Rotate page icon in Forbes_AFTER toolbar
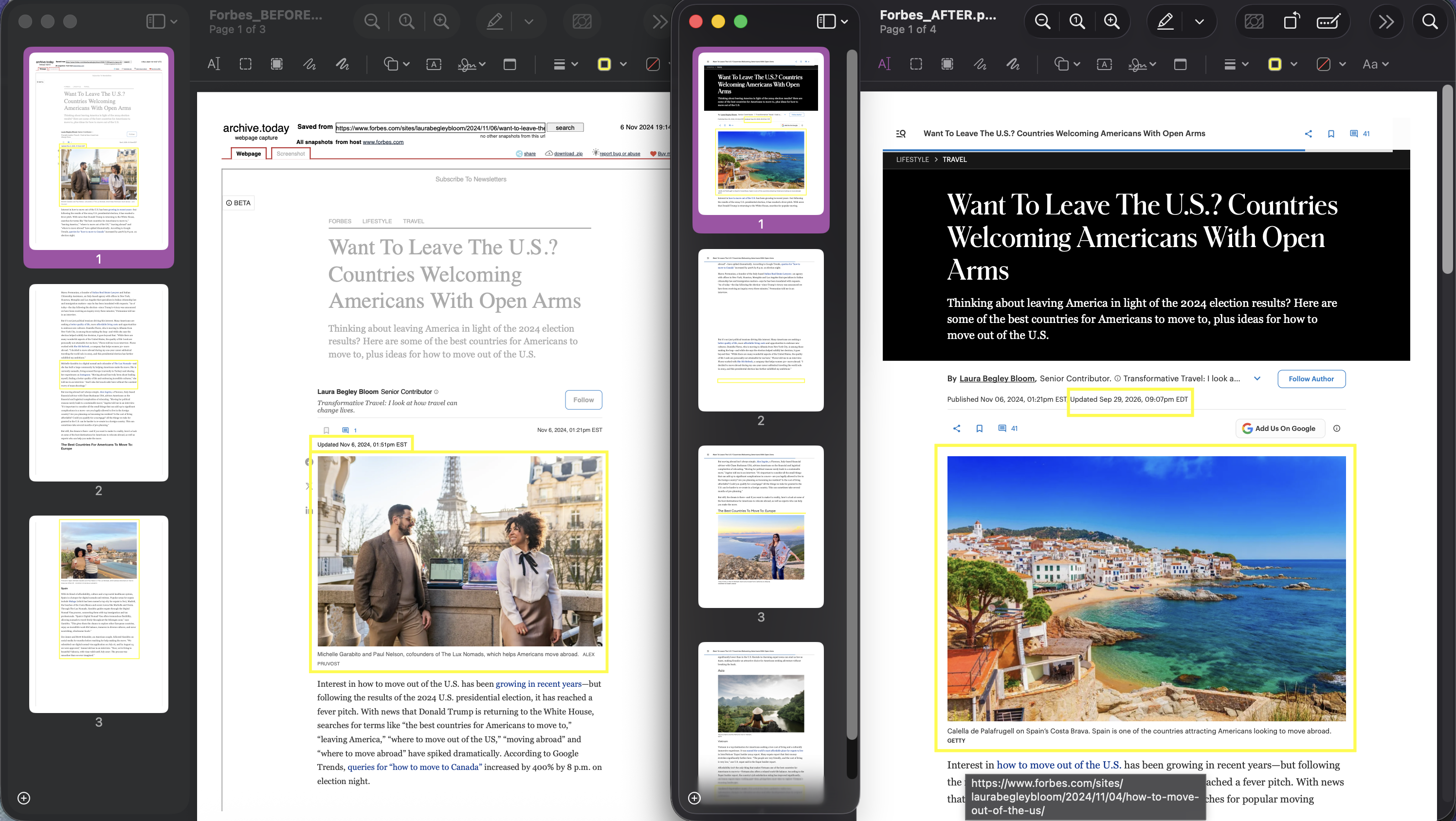The image size is (1456, 821). 1292,21
